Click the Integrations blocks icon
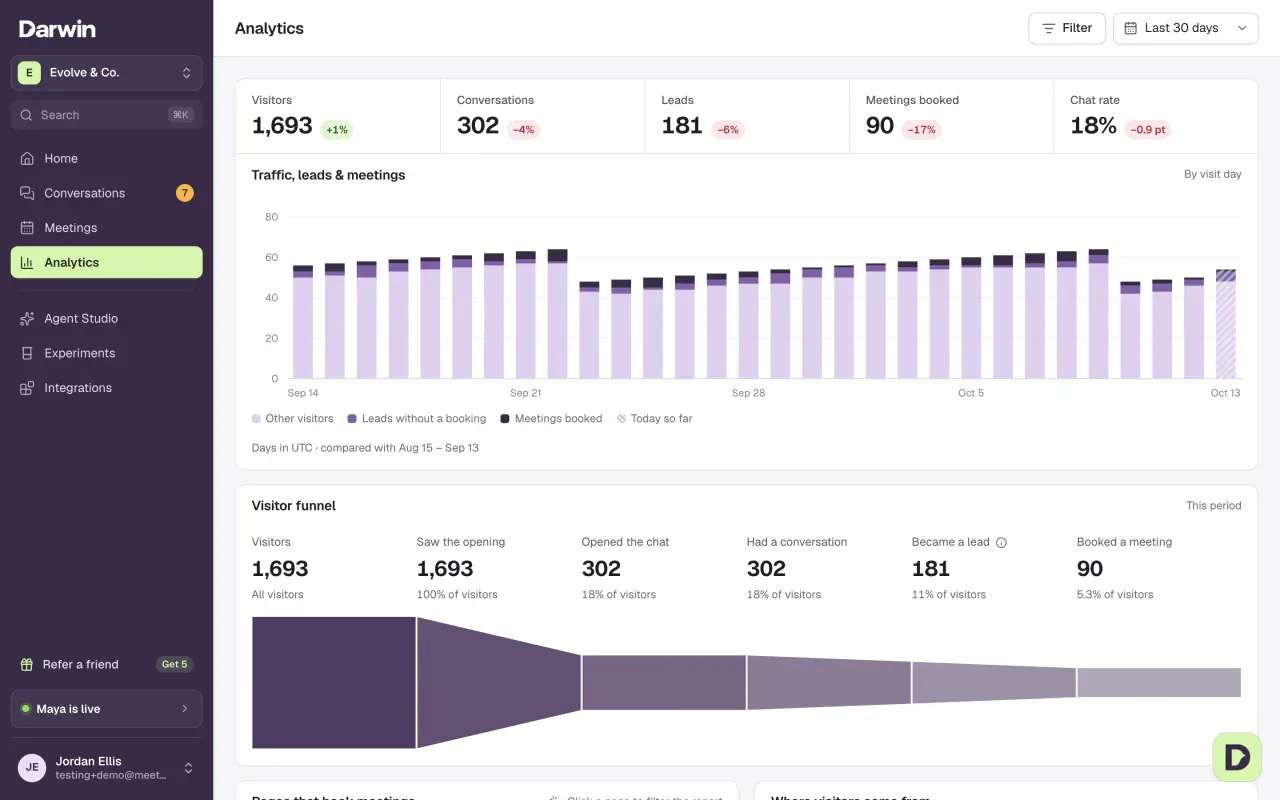 point(27,388)
